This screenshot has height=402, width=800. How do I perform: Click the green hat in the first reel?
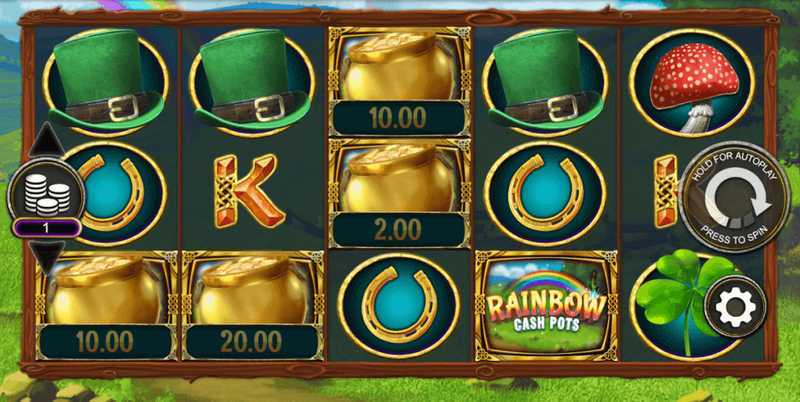coord(106,82)
